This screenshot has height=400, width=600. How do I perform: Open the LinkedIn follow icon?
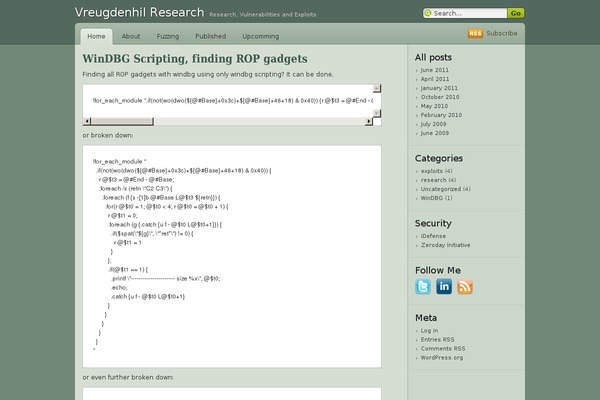click(x=444, y=286)
